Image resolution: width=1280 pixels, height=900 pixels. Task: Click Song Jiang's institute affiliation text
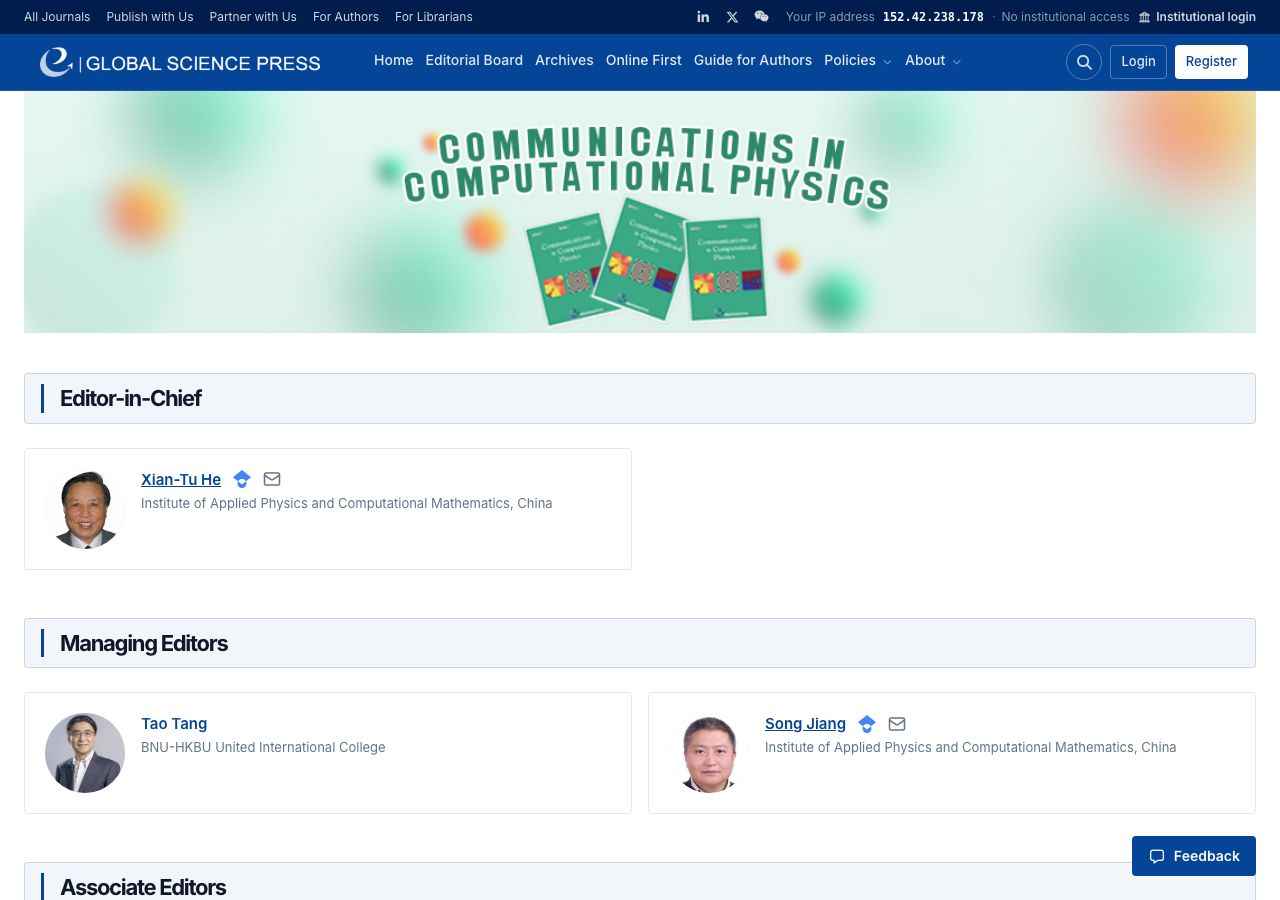click(x=970, y=747)
